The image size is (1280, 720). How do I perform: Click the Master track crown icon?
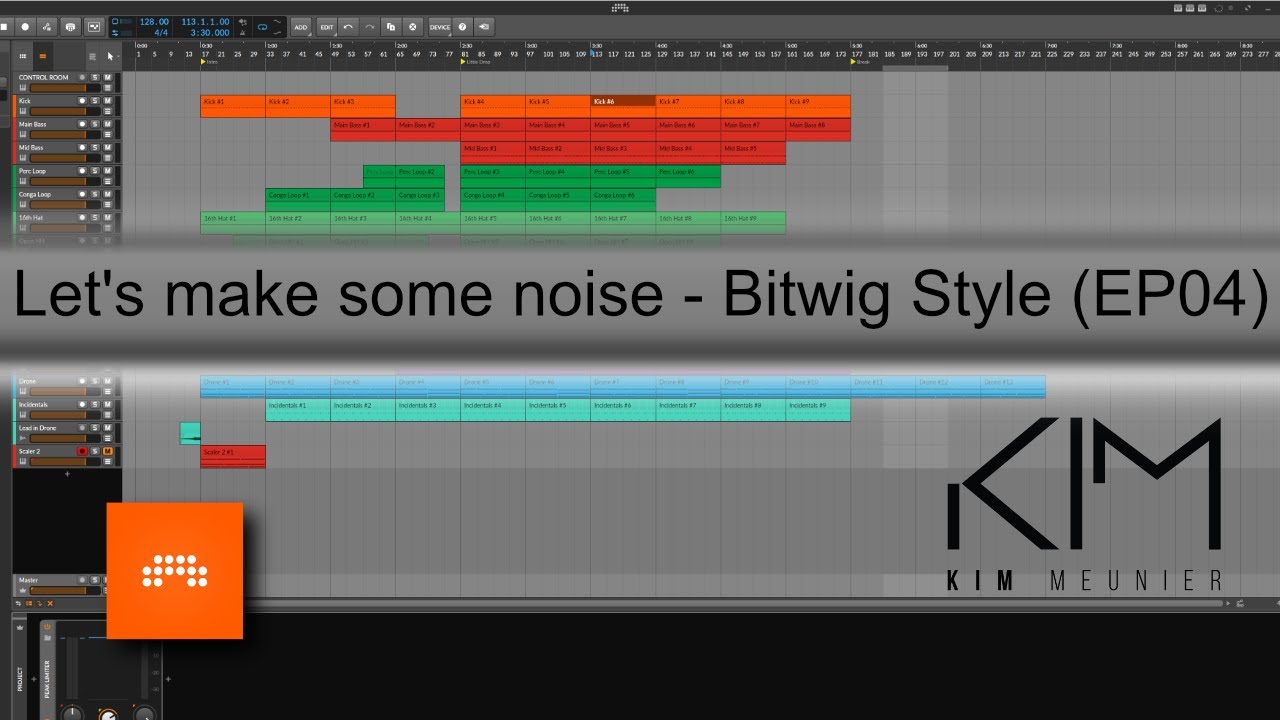click(x=22, y=590)
